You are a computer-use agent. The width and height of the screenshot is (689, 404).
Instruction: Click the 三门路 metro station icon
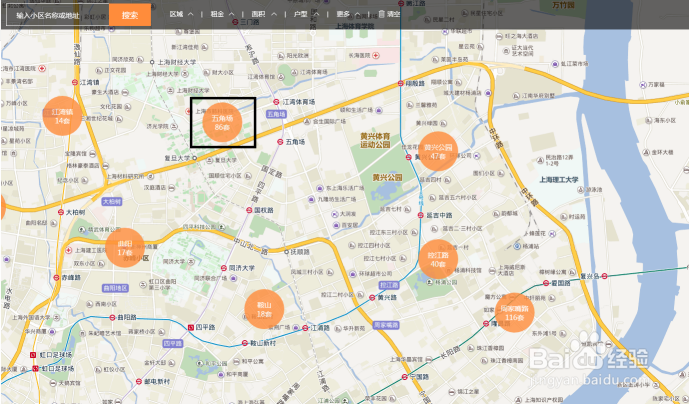[235, 22]
